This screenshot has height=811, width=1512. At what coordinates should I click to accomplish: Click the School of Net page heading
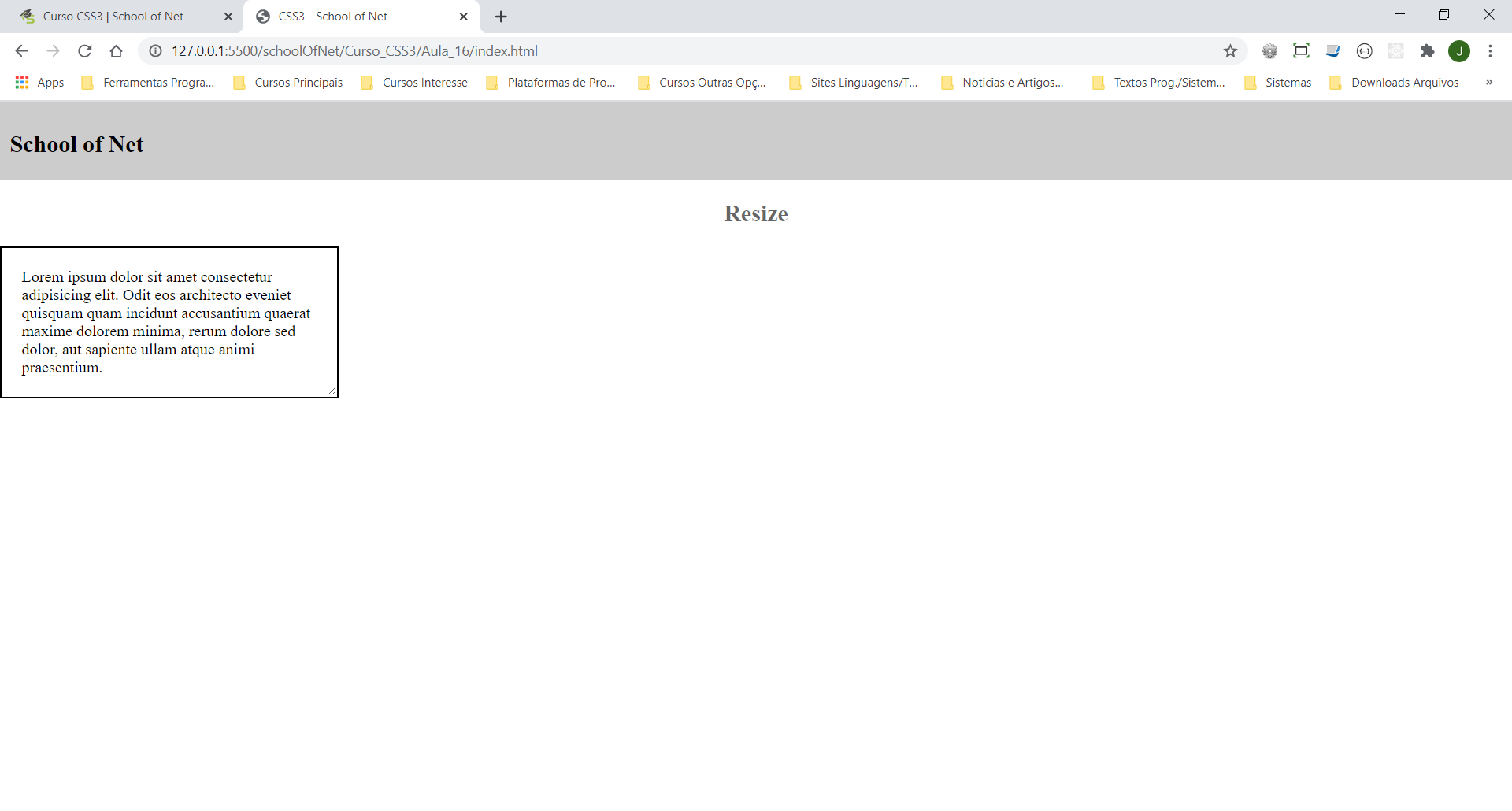(x=77, y=145)
